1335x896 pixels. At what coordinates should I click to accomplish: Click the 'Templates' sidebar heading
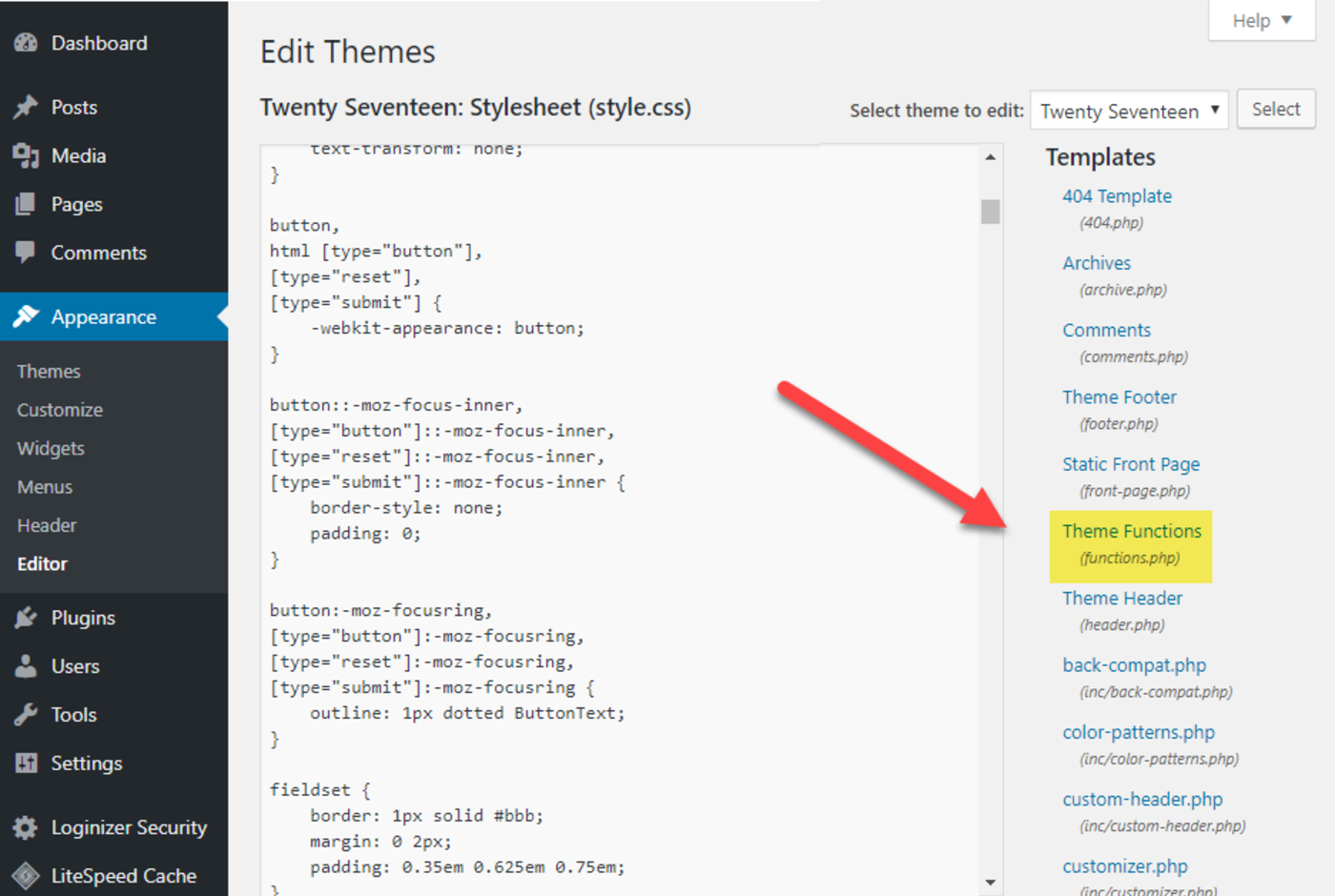point(1100,157)
